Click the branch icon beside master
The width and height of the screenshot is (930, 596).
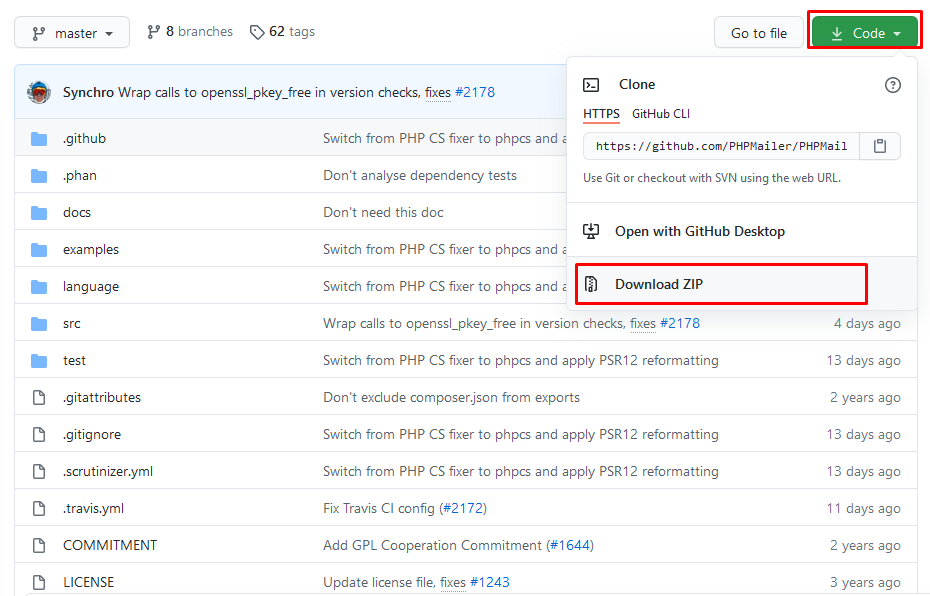[39, 34]
